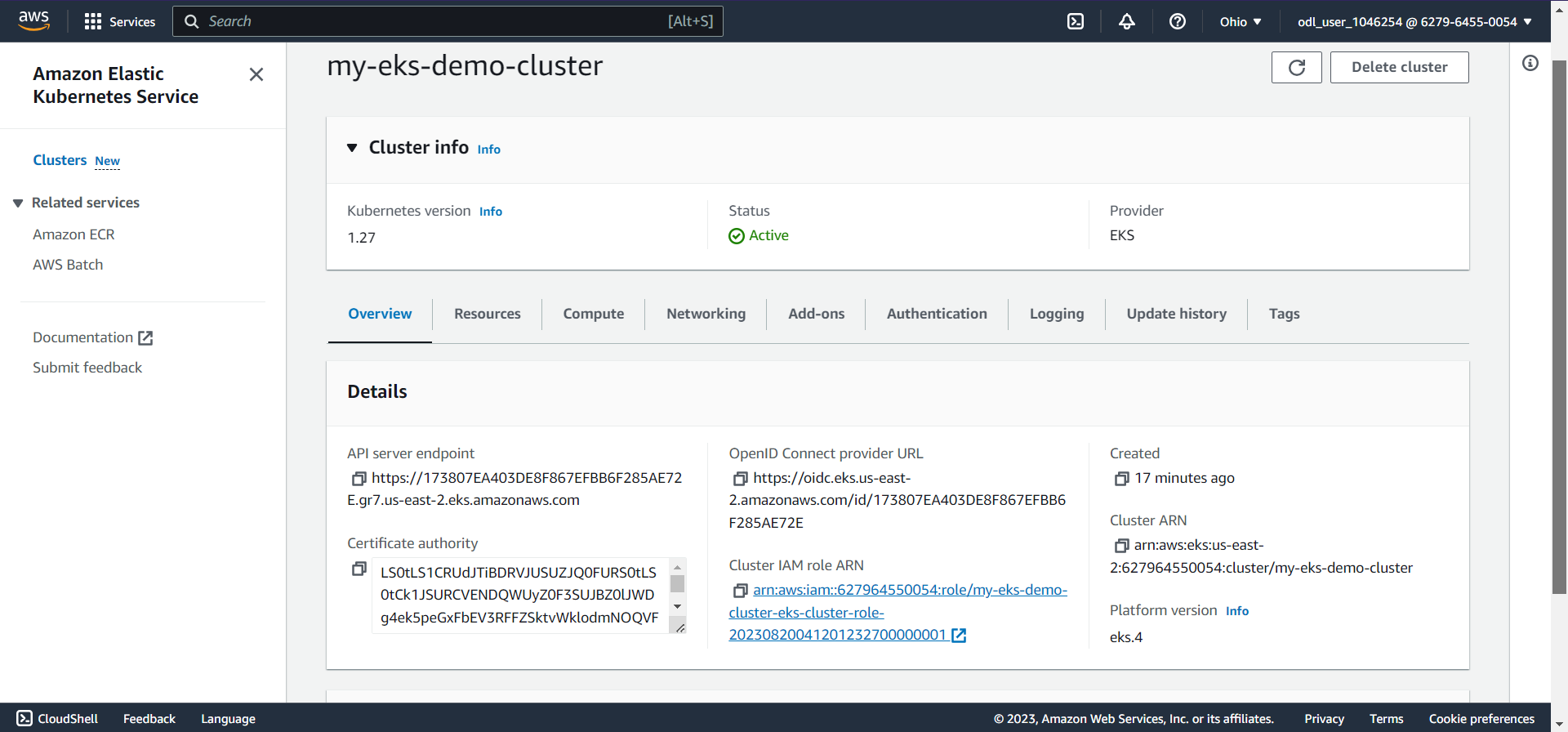Click the page vertical scrollbar thumb
Viewport: 1568px width, 732px height.
(1559, 327)
